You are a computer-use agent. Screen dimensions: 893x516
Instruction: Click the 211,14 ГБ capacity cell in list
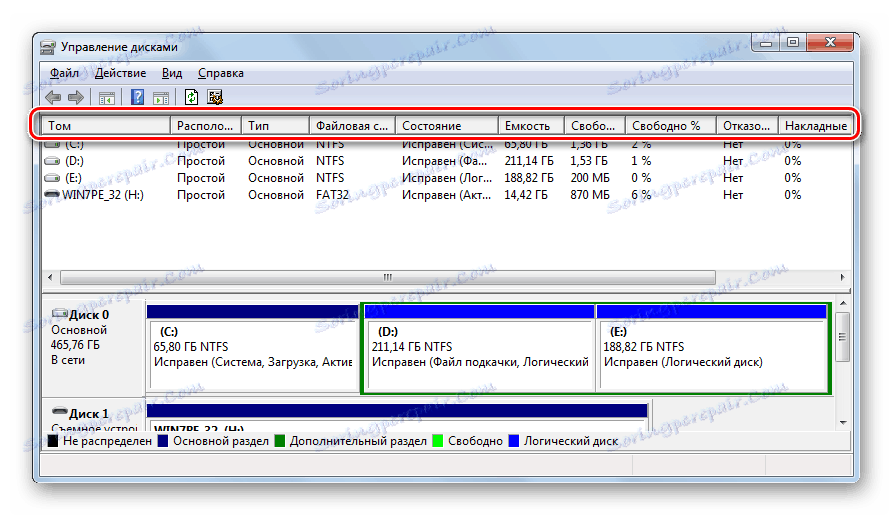(529, 161)
